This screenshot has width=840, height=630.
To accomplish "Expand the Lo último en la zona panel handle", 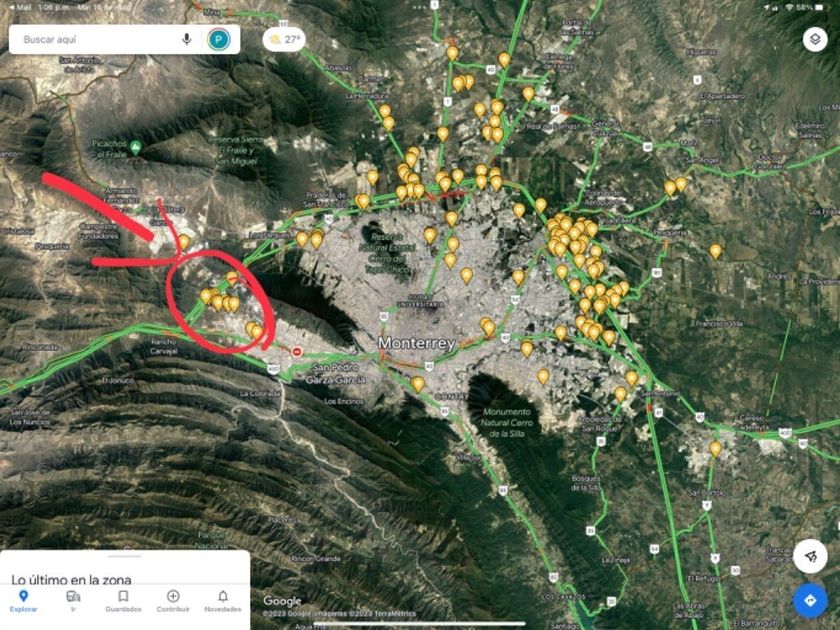I will tap(125, 556).
